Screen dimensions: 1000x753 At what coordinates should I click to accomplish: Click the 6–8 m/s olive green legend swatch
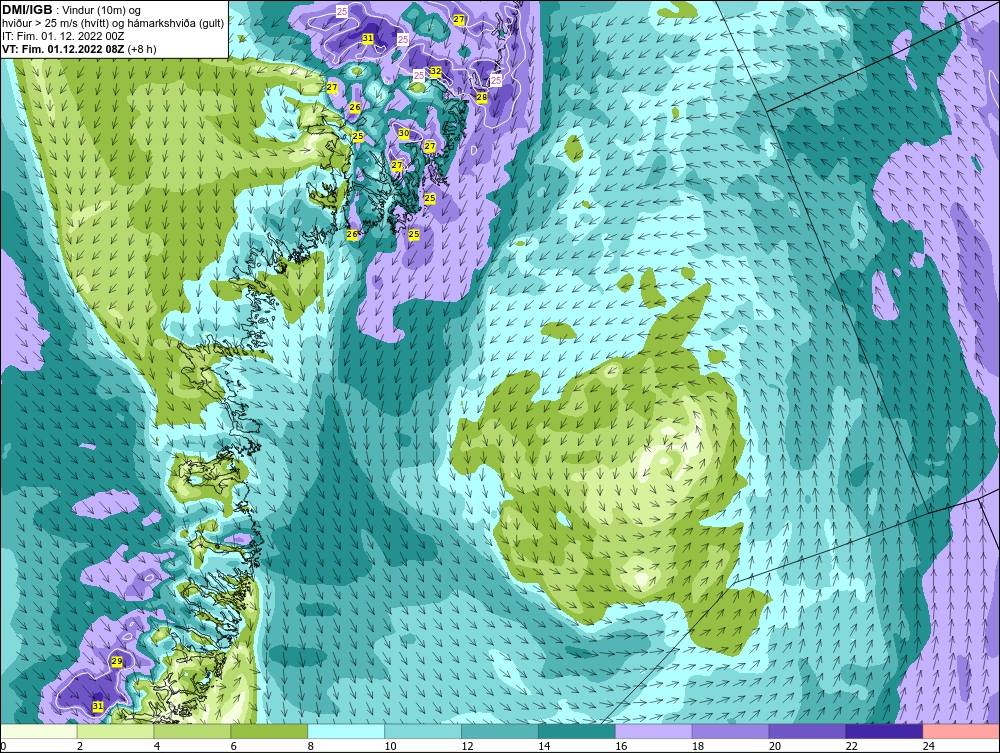[269, 731]
